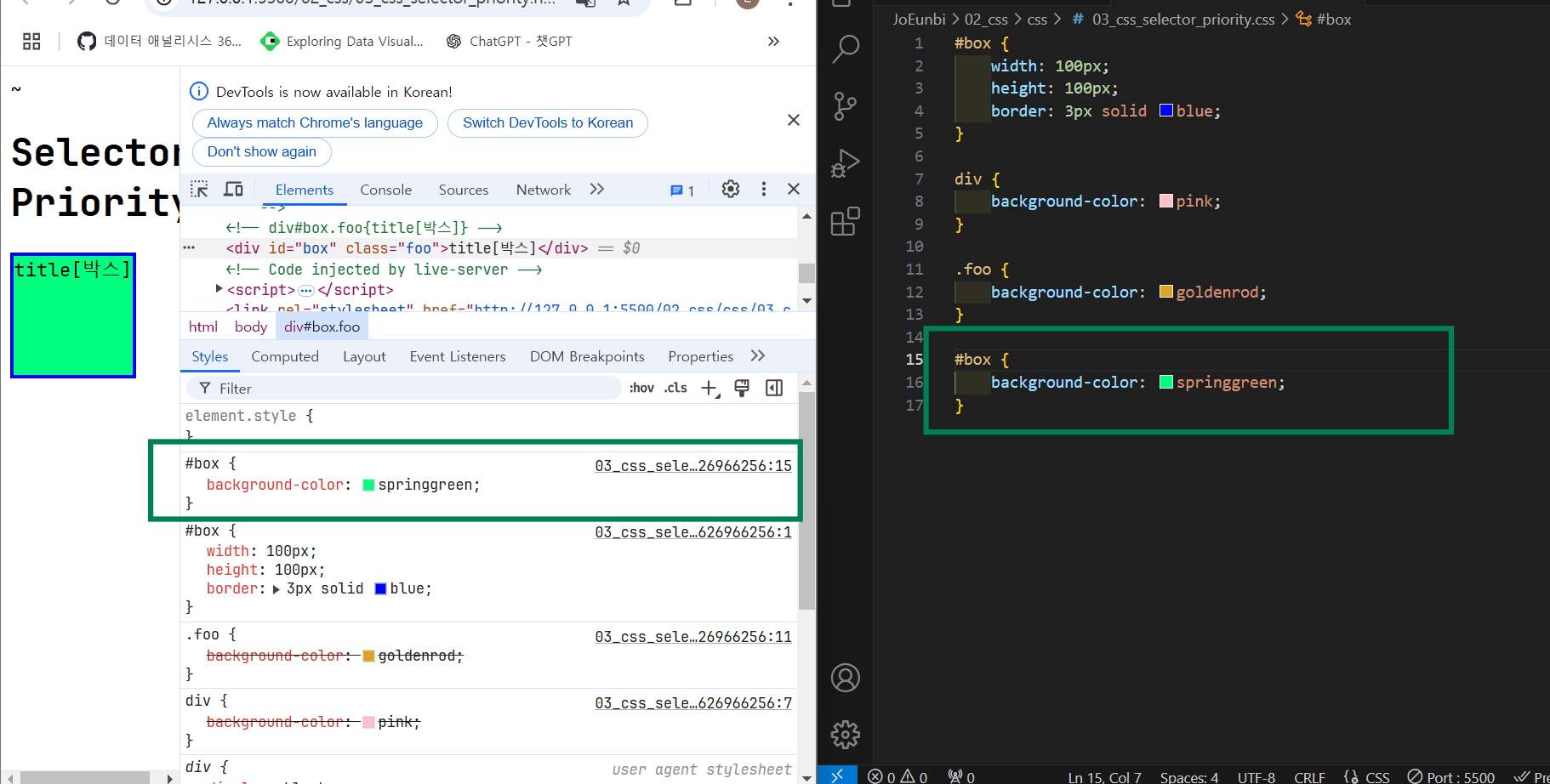The width and height of the screenshot is (1550, 784).
Task: Select div#box.foo in the DOM breadcrumb
Action: point(322,327)
